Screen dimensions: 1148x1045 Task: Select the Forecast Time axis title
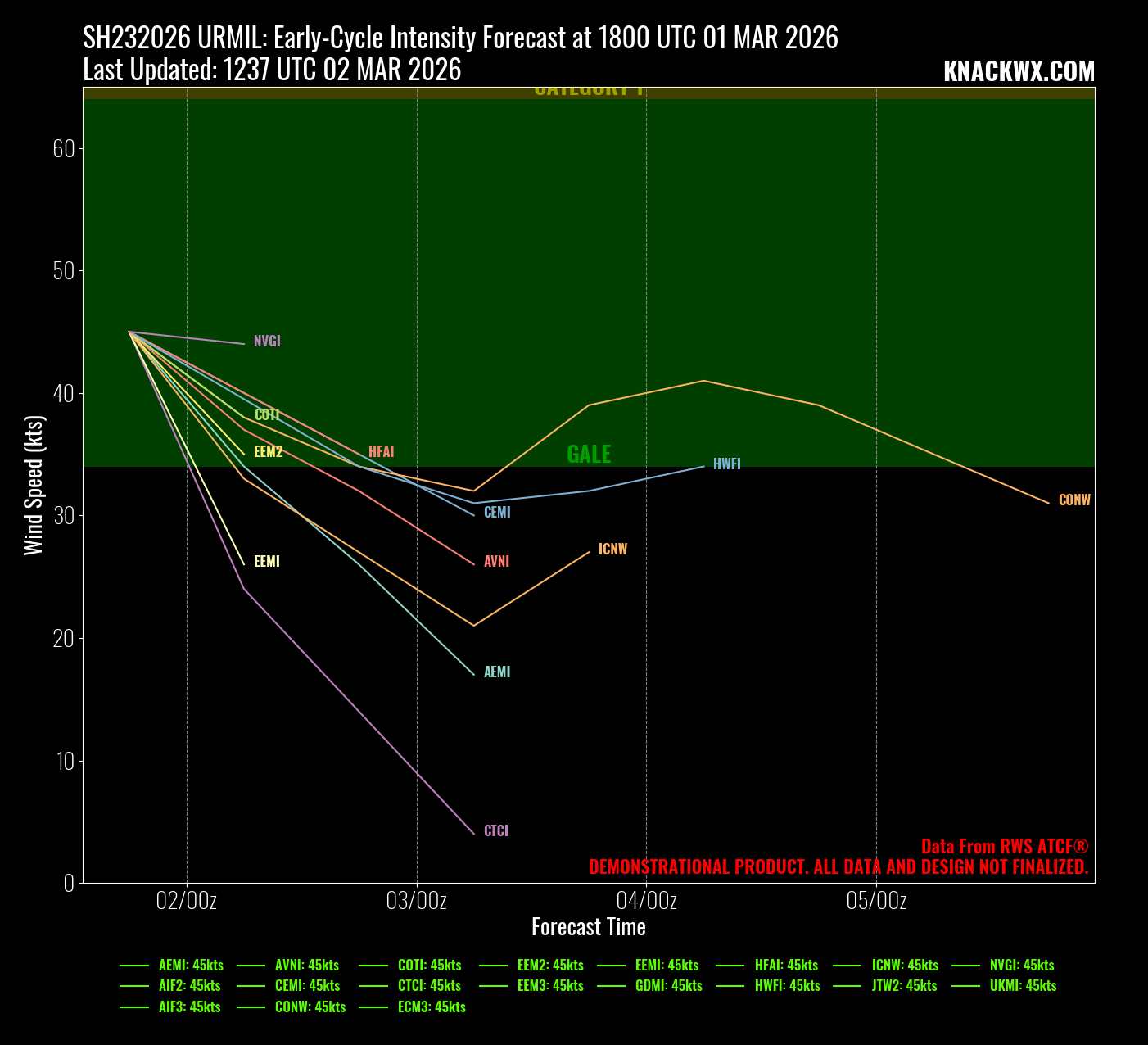588,927
